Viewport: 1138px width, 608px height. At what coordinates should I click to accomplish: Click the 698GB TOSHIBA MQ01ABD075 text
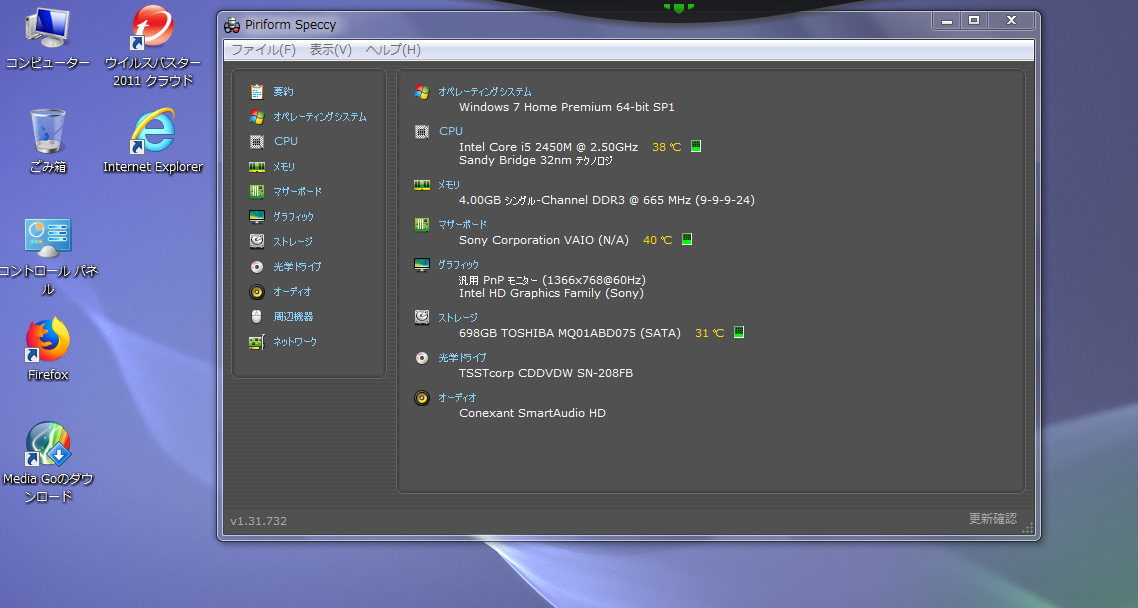570,333
